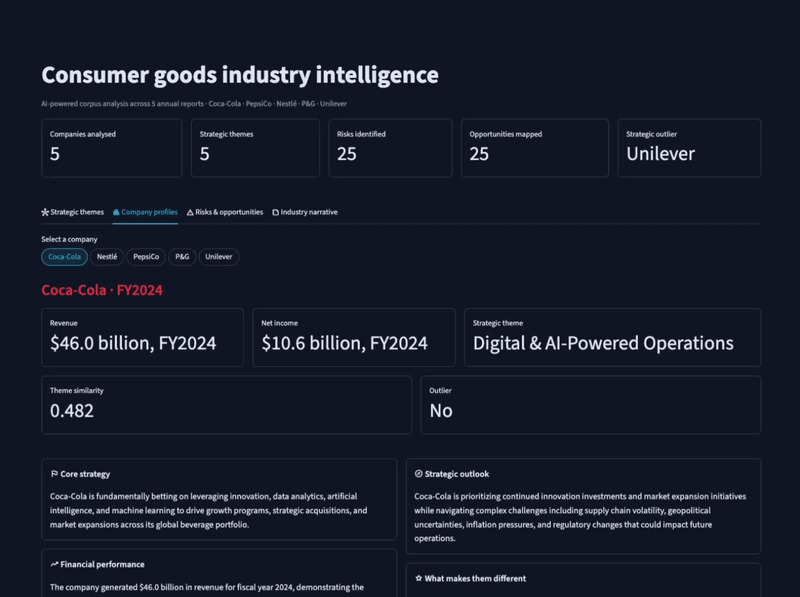Click the Strategic outlook card heading
This screenshot has width=800, height=597.
pyautogui.click(x=457, y=474)
